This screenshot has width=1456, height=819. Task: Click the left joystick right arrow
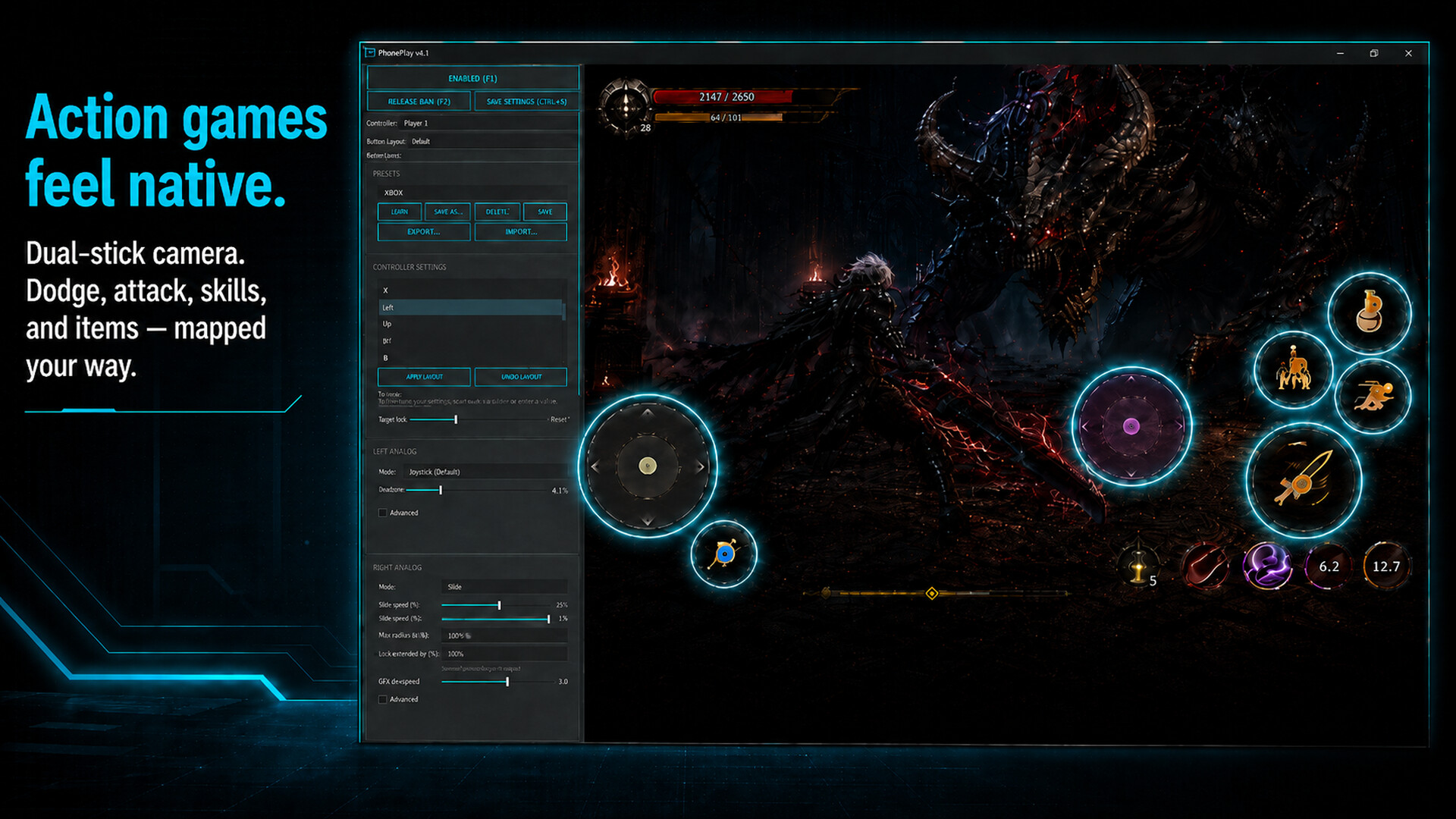pos(700,466)
